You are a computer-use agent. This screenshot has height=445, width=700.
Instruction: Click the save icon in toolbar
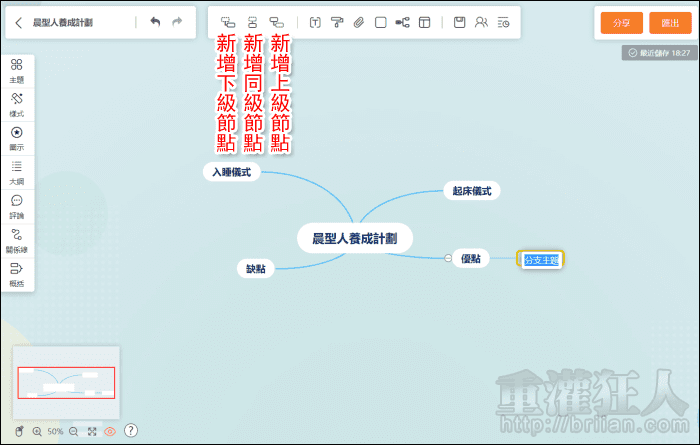click(459, 22)
